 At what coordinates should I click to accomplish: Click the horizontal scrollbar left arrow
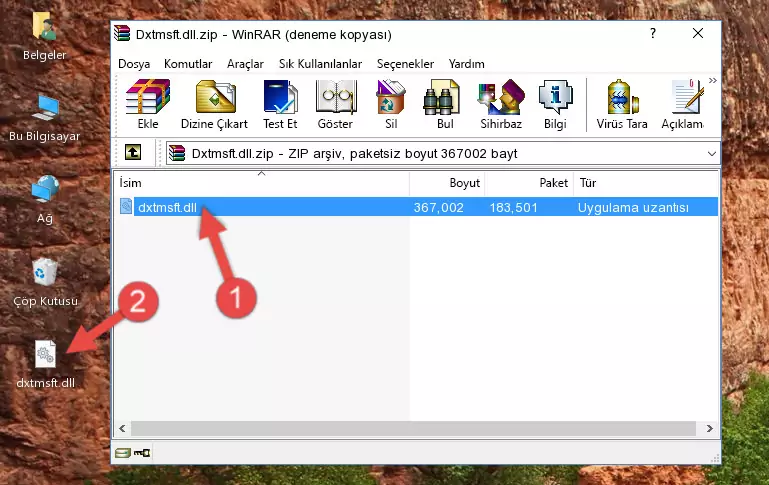(123, 428)
